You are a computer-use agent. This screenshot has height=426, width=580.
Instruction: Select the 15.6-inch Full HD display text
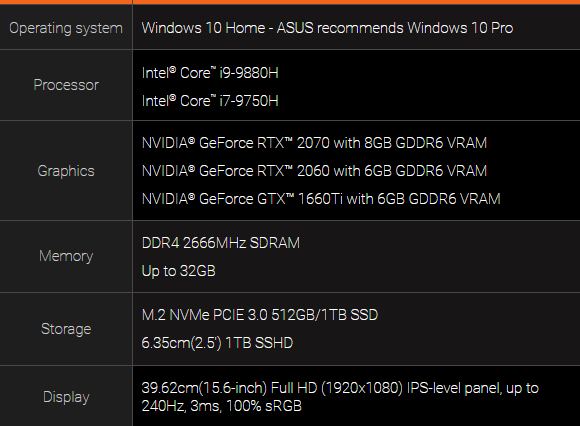click(x=340, y=388)
